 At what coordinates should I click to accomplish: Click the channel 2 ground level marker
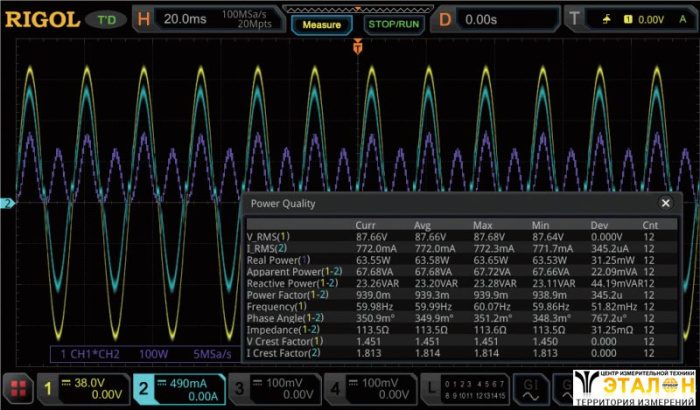(x=6, y=204)
